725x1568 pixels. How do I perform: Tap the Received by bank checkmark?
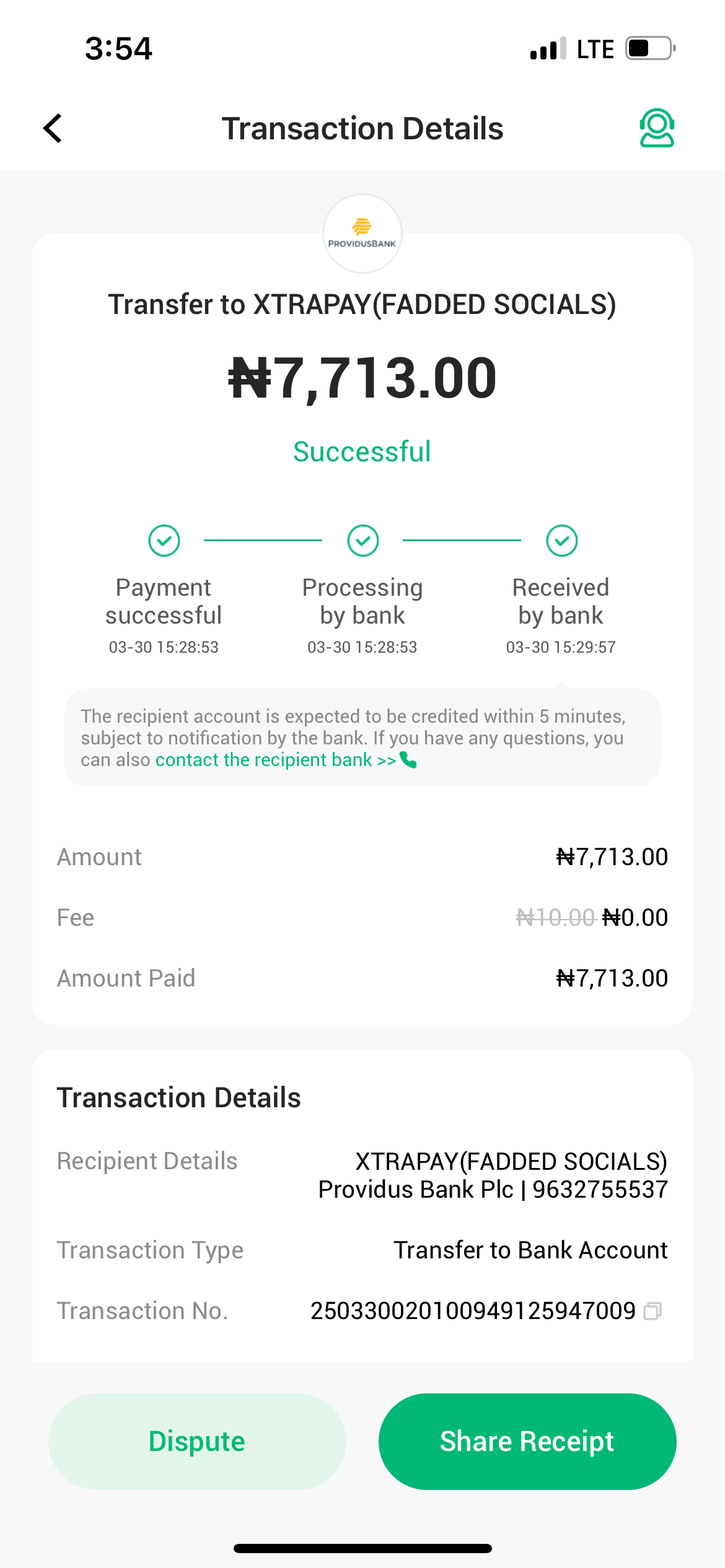point(562,541)
